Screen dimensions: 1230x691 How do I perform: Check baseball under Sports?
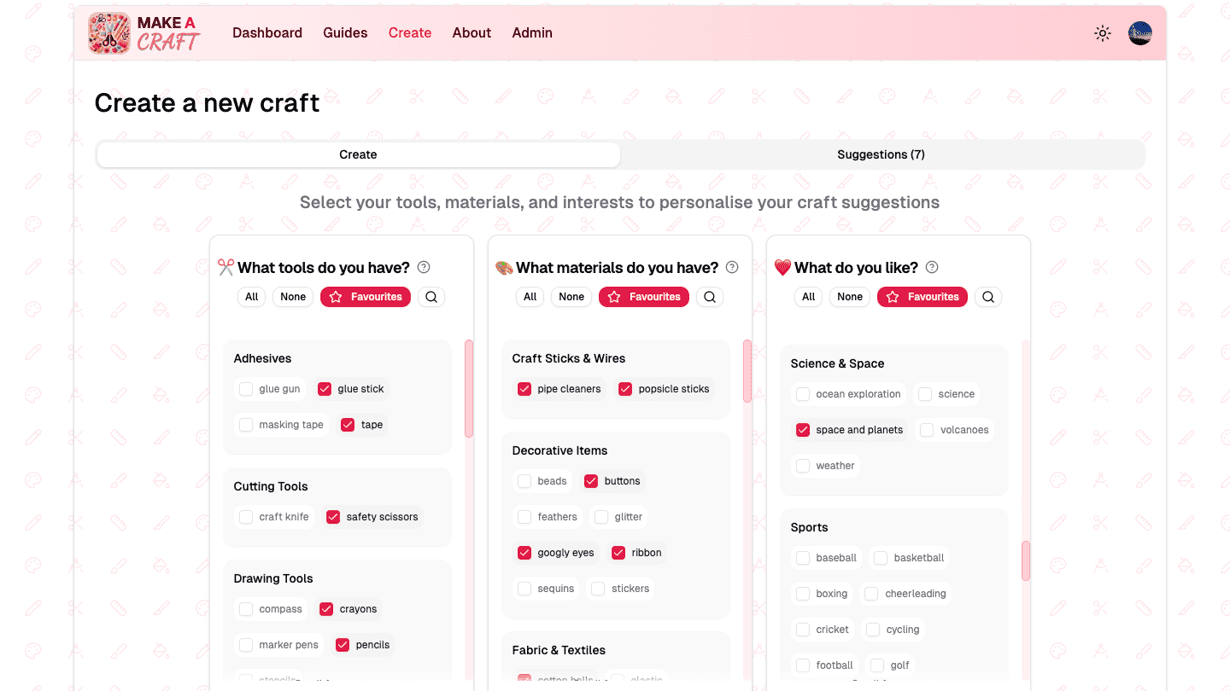[802, 558]
